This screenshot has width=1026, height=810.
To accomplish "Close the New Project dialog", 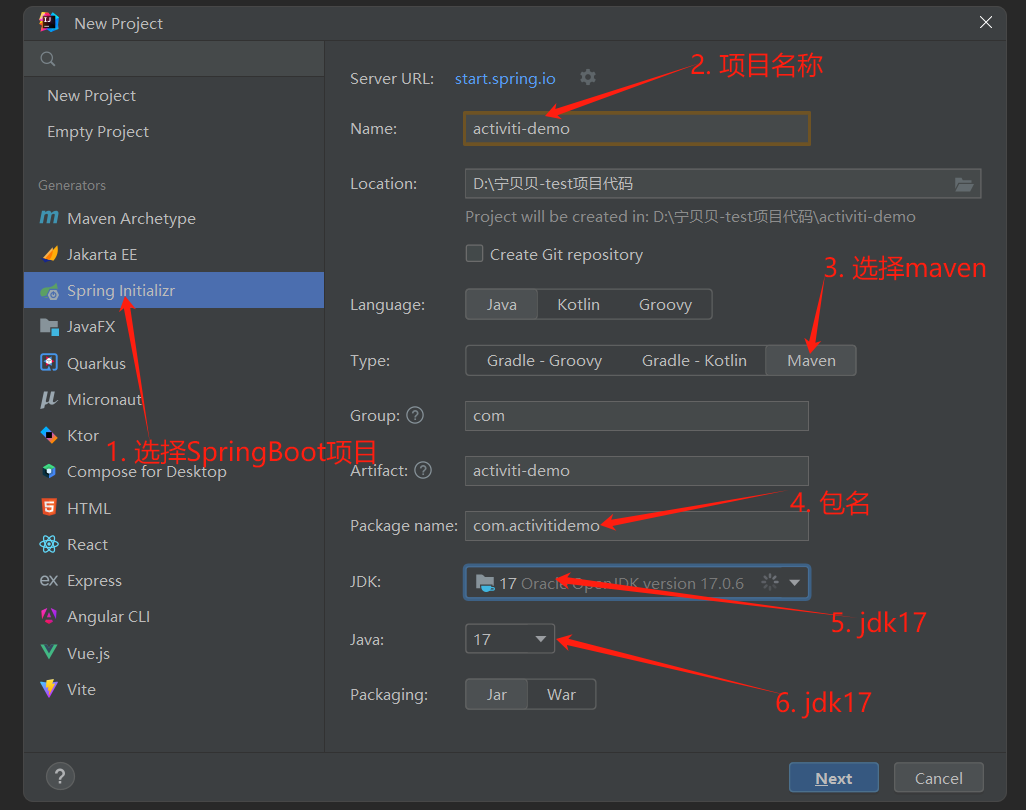I will 985,22.
